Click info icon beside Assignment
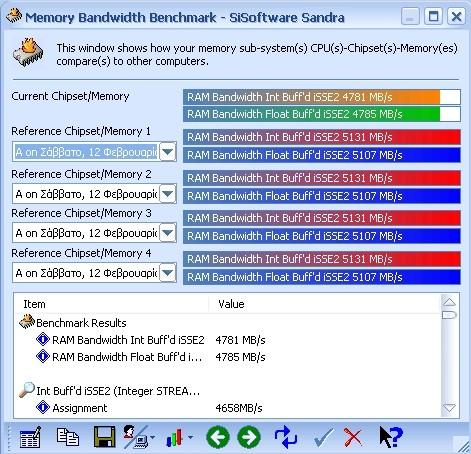 pos(43,407)
